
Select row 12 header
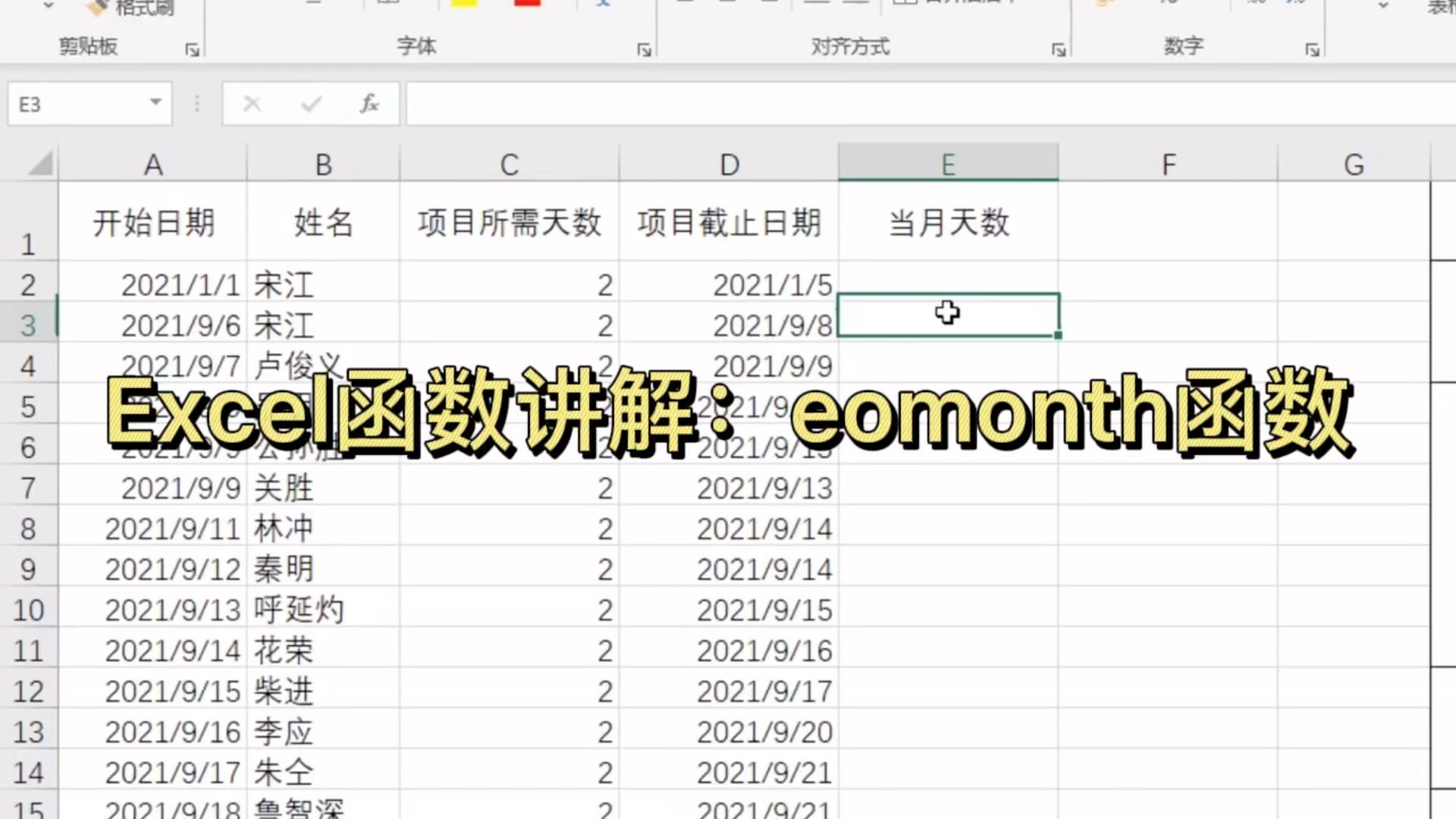28,691
